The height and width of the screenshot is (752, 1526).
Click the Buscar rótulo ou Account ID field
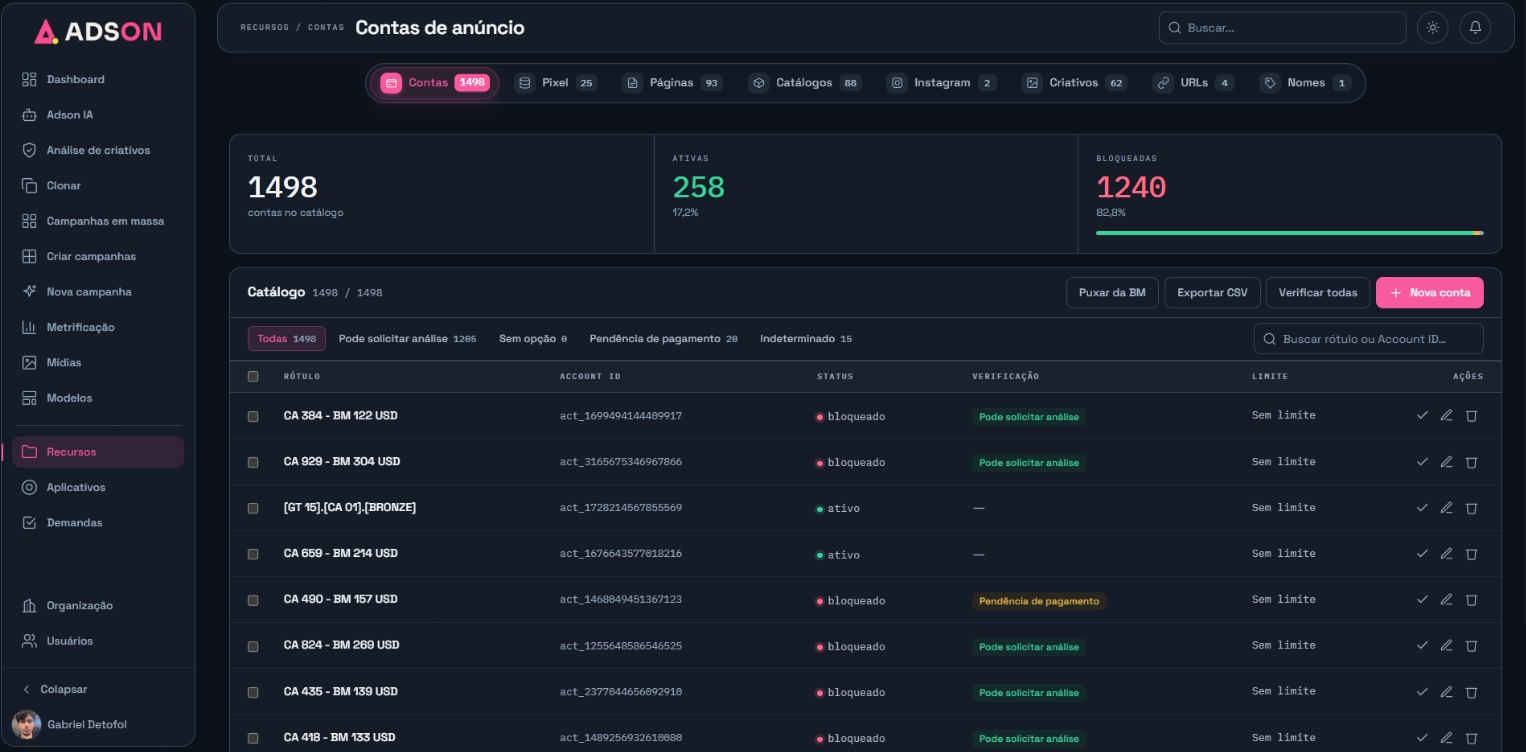click(x=1369, y=339)
